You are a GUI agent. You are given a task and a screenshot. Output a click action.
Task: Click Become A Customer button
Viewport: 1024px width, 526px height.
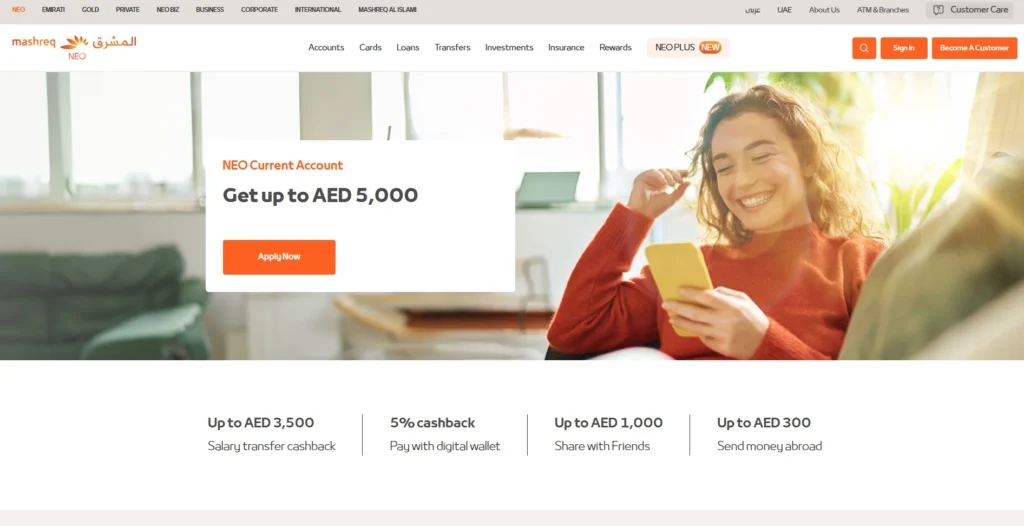(x=974, y=48)
